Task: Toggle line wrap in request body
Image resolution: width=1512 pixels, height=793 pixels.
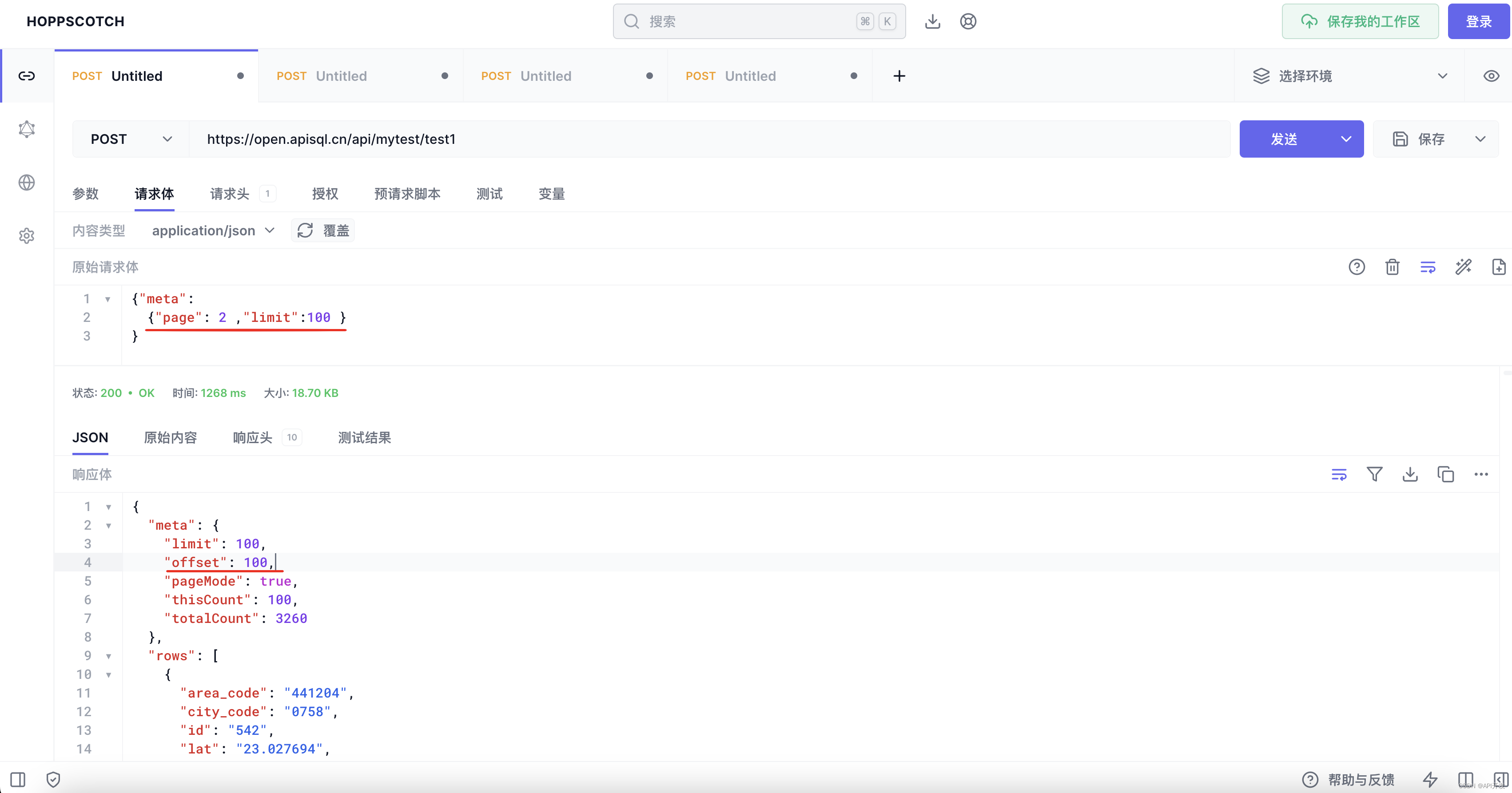Action: coord(1428,267)
